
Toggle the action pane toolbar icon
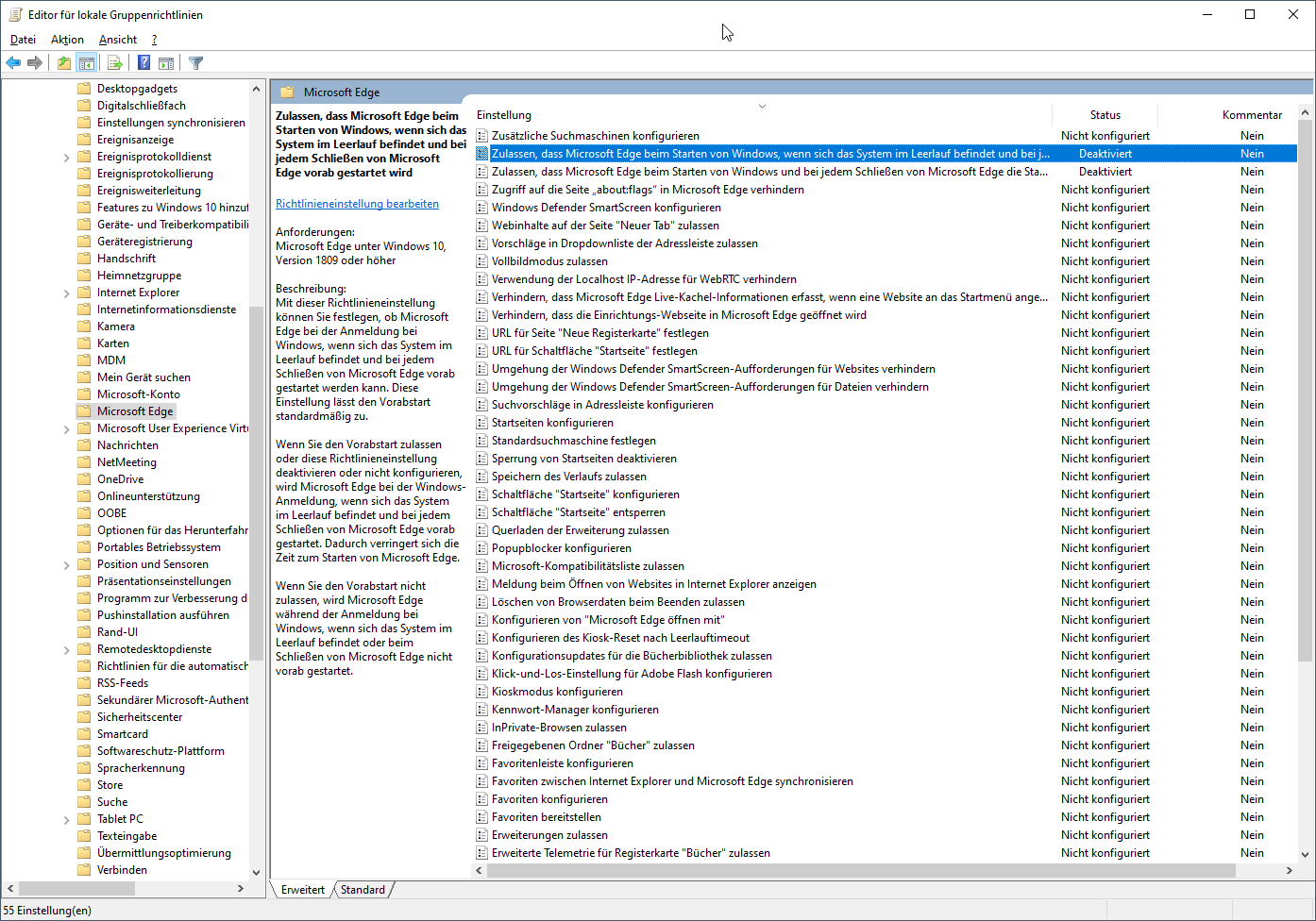[x=166, y=63]
